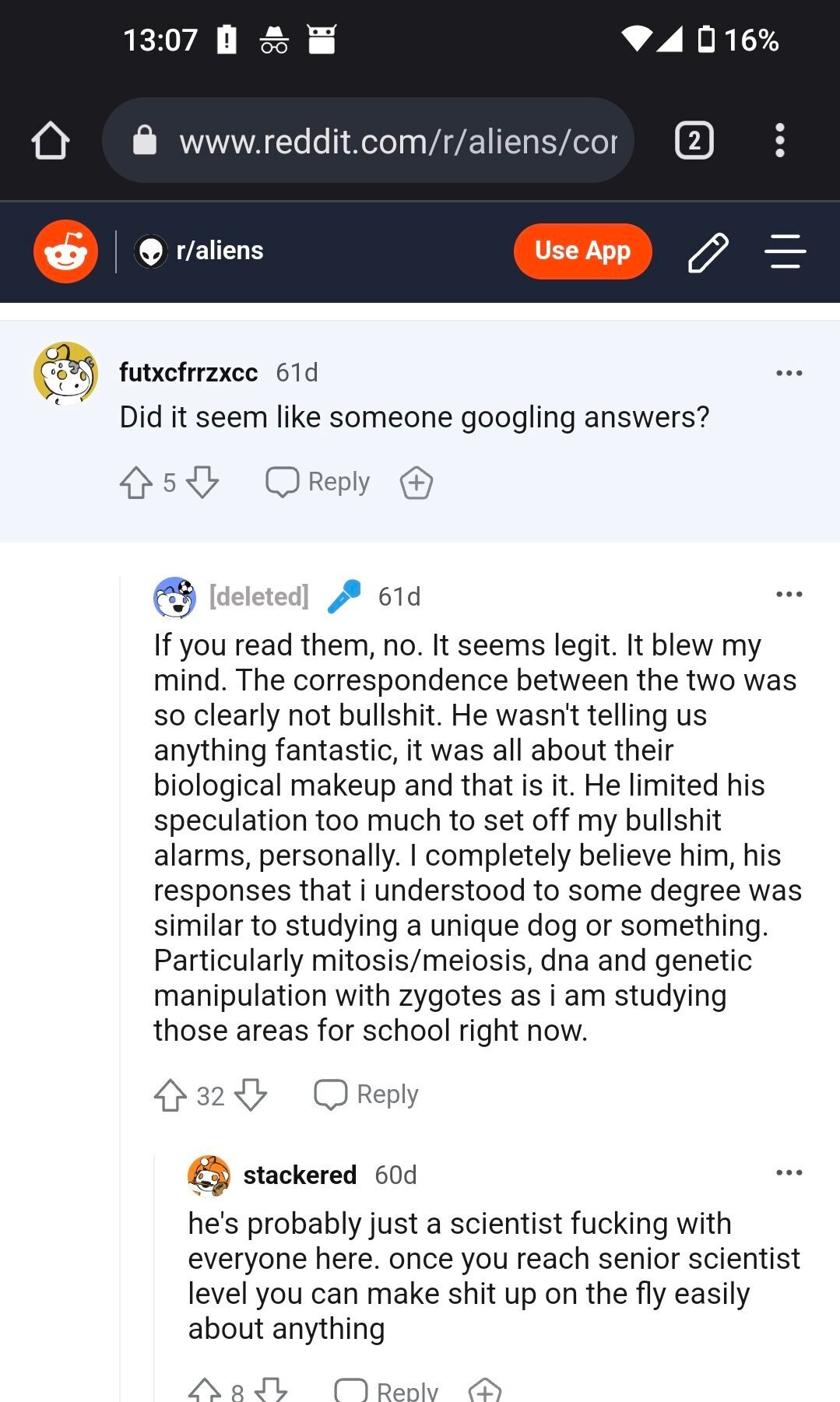840x1402 pixels.
Task: Upvote the deleted user's comment
Action: pyautogui.click(x=170, y=1095)
